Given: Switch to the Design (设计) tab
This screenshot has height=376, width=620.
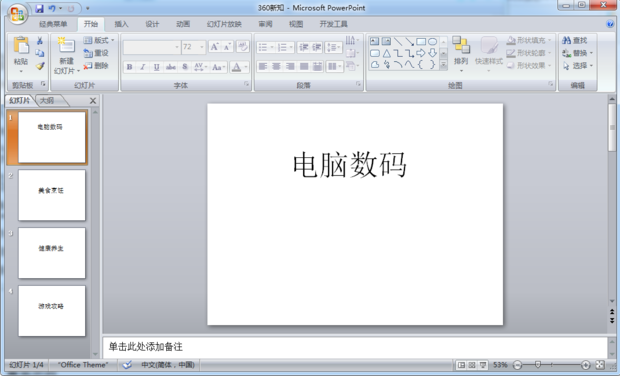Looking at the screenshot, I should coord(152,24).
